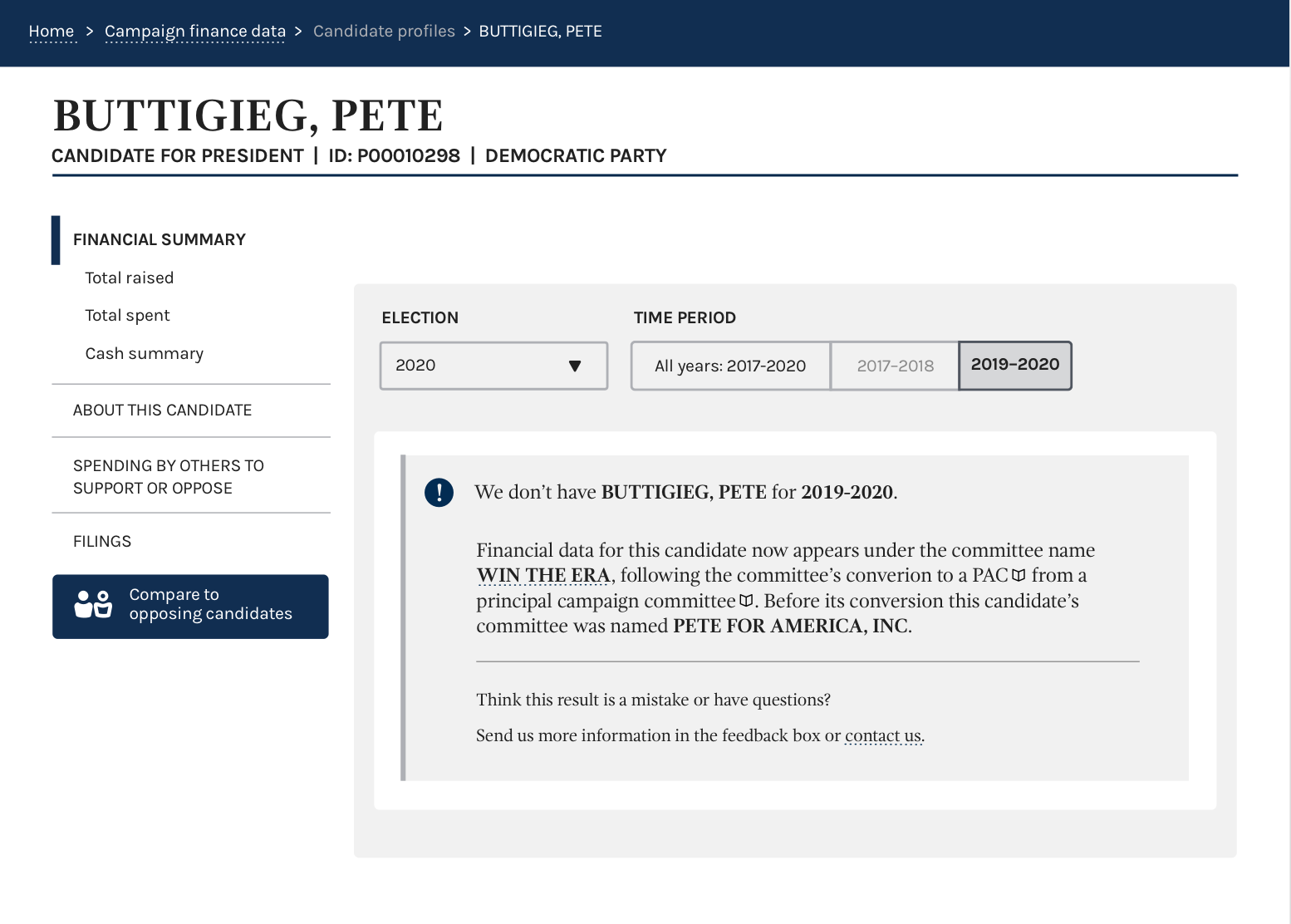
Task: Select the 2017-2018 time period
Action: pyautogui.click(x=895, y=366)
